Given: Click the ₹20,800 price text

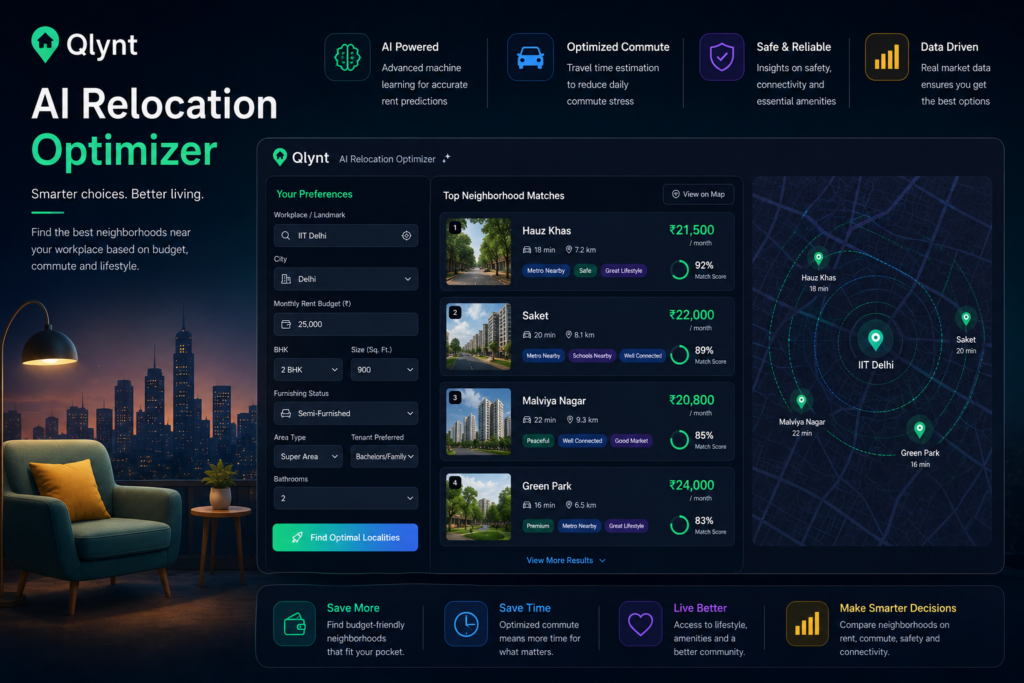Looking at the screenshot, I should [692, 400].
